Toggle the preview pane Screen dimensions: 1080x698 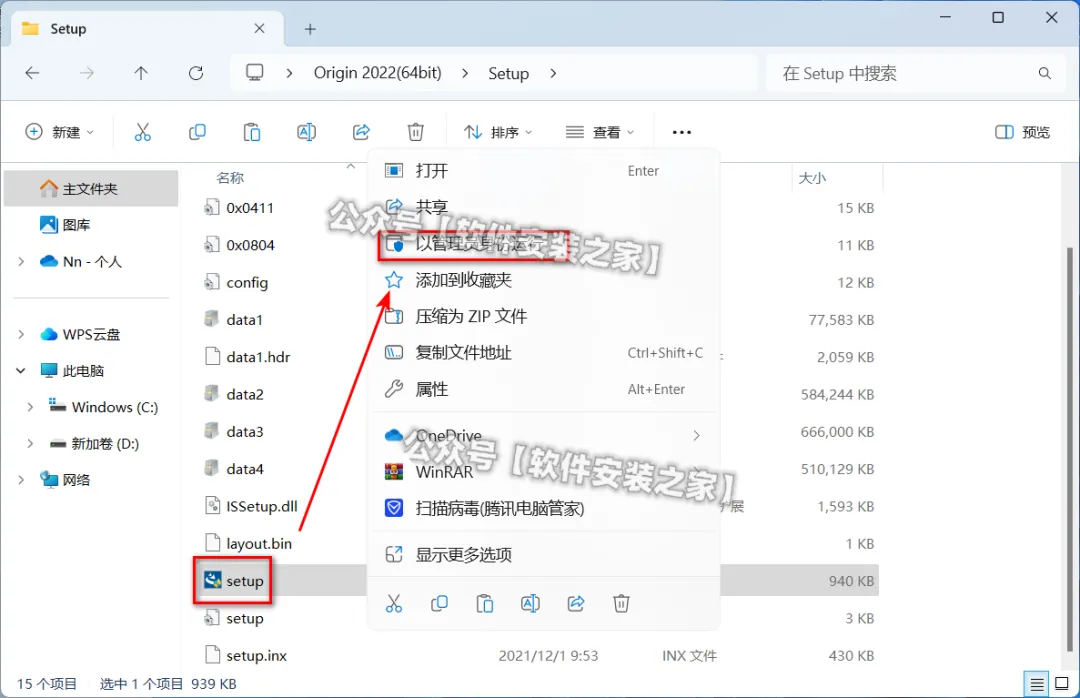tap(1023, 132)
